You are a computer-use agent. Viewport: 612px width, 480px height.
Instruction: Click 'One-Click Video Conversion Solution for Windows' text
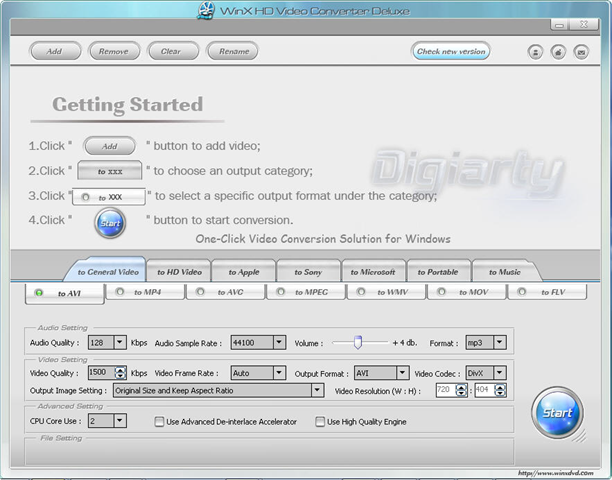323,239
